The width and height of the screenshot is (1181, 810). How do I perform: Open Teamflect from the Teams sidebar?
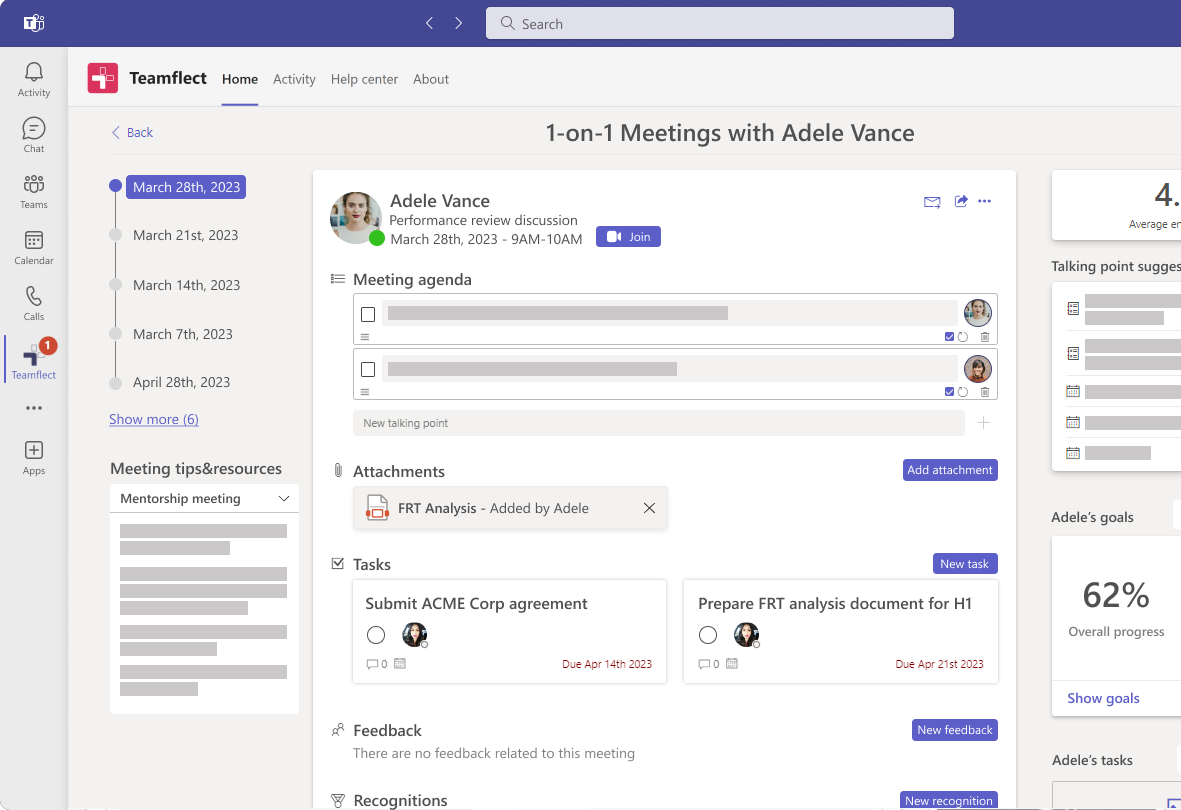coord(33,358)
